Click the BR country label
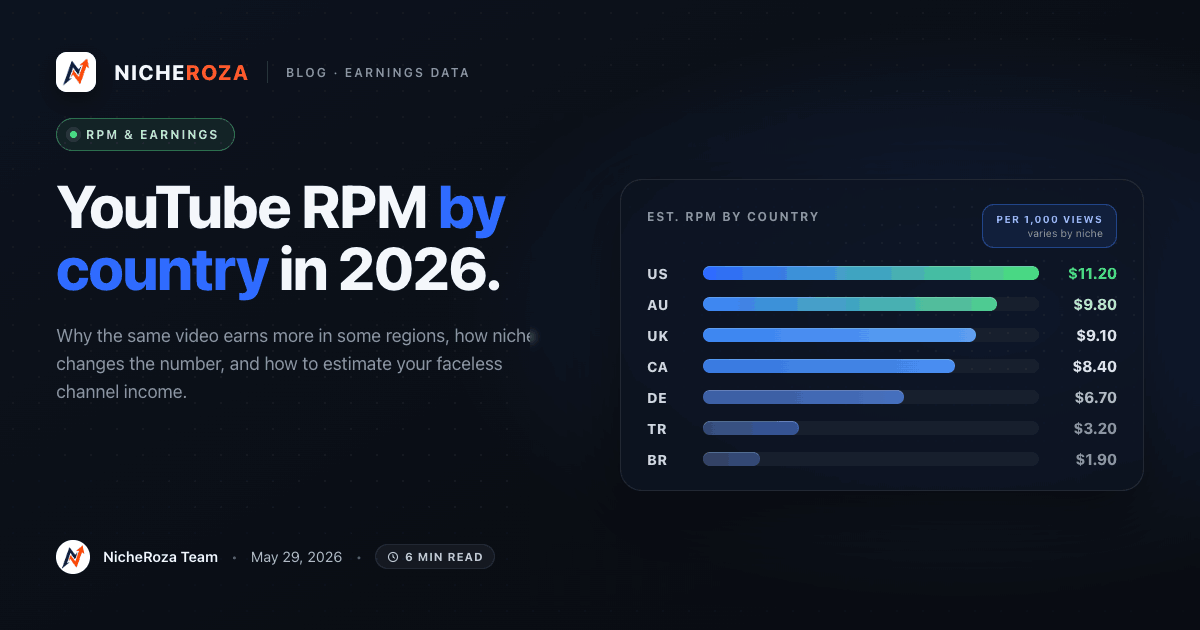The image size is (1200, 630). pos(657,459)
